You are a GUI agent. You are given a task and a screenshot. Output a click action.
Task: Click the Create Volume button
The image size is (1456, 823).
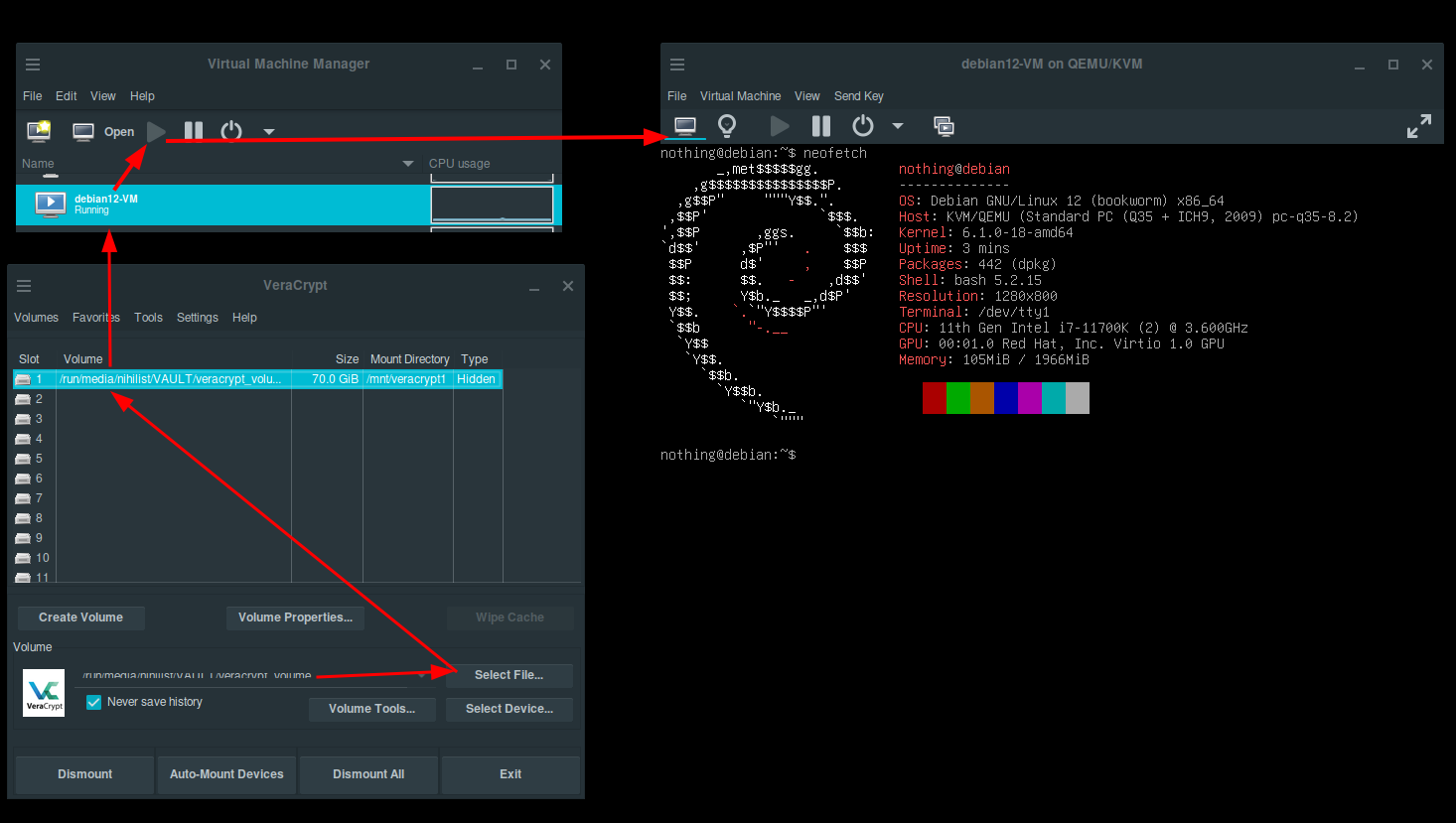80,617
